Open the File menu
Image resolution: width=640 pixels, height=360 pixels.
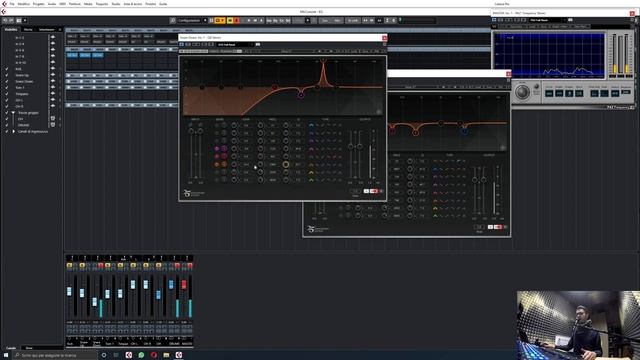(12, 4)
